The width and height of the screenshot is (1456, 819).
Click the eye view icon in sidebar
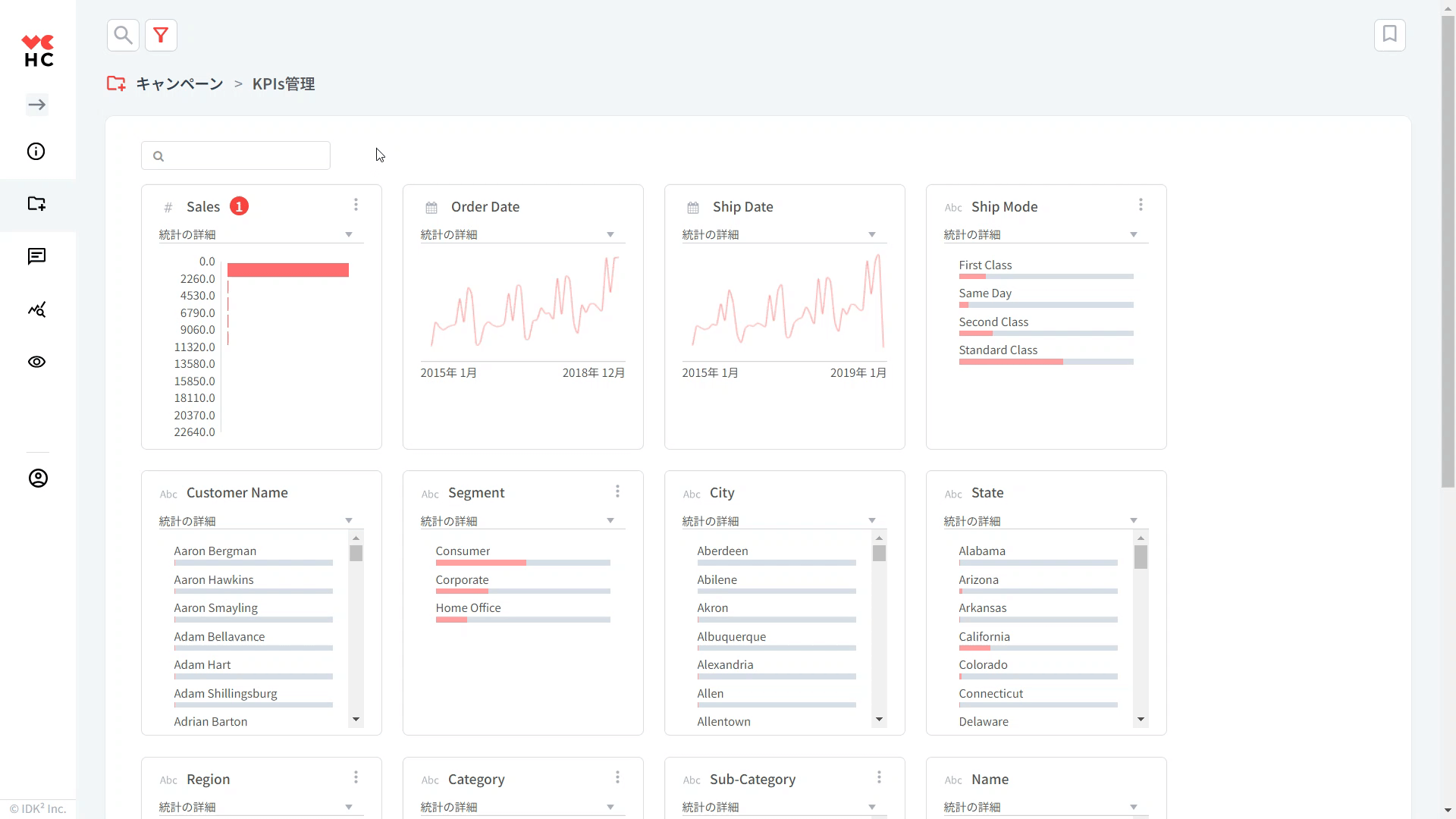pyautogui.click(x=36, y=362)
